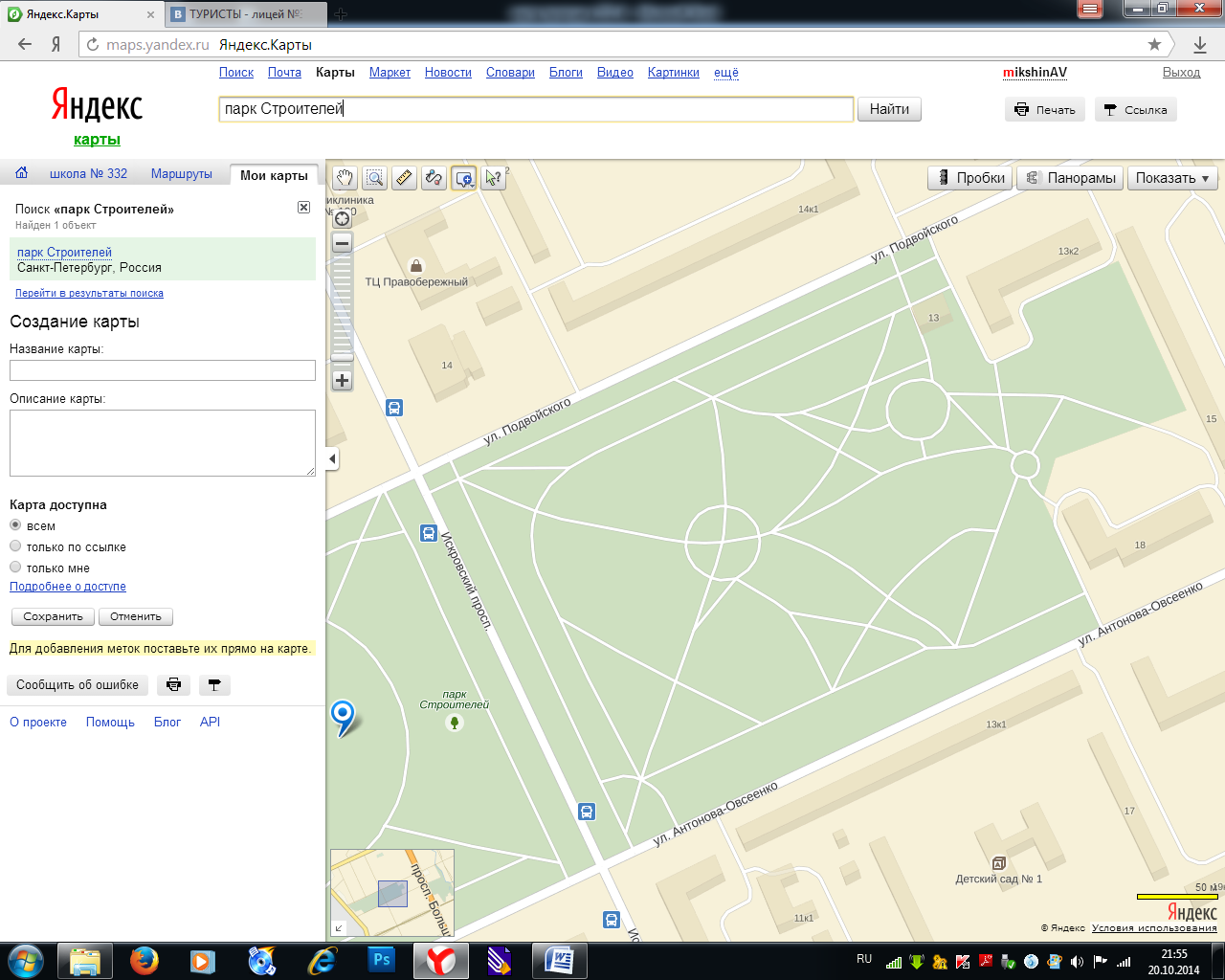1225x980 pixels.
Task: Select the 'what is here' cursor tool
Action: [x=493, y=177]
